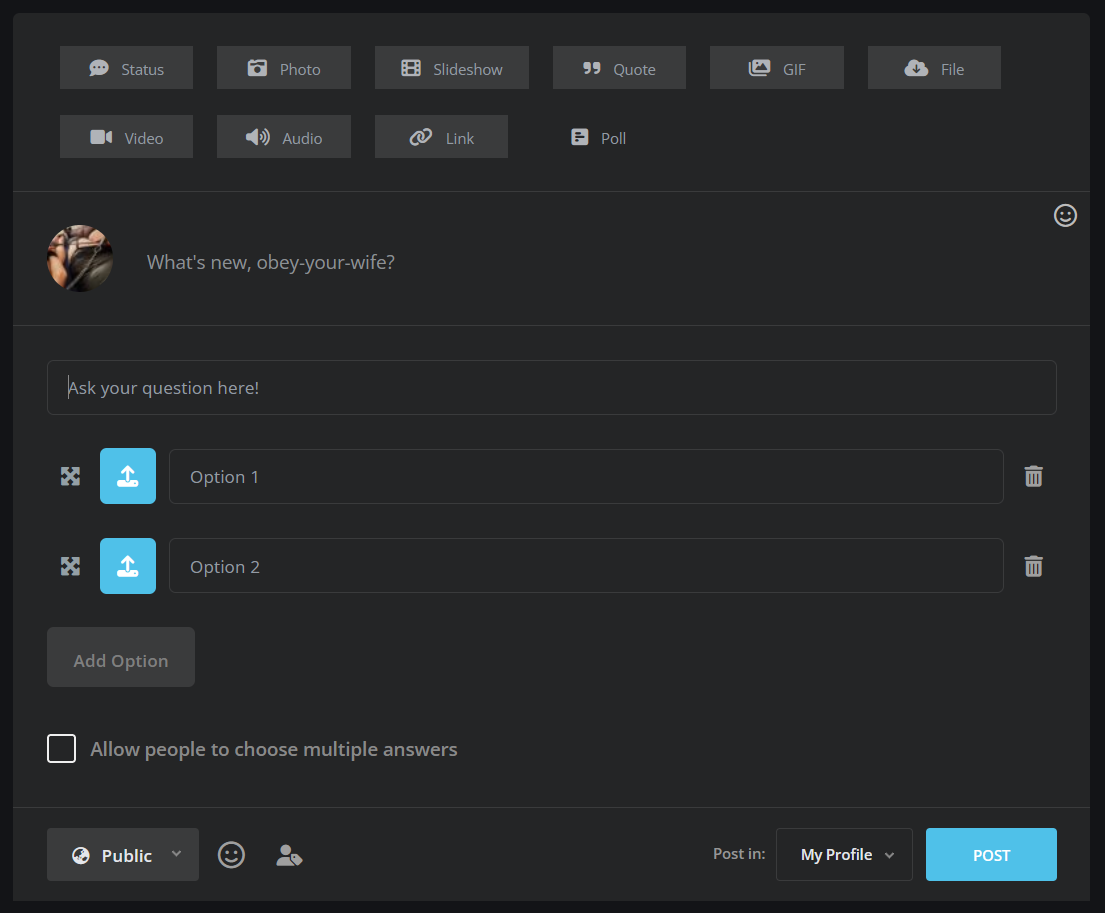Screen dimensions: 1105x913
Task: Open emoji picker in the bottom toolbar
Action: [x=231, y=855]
